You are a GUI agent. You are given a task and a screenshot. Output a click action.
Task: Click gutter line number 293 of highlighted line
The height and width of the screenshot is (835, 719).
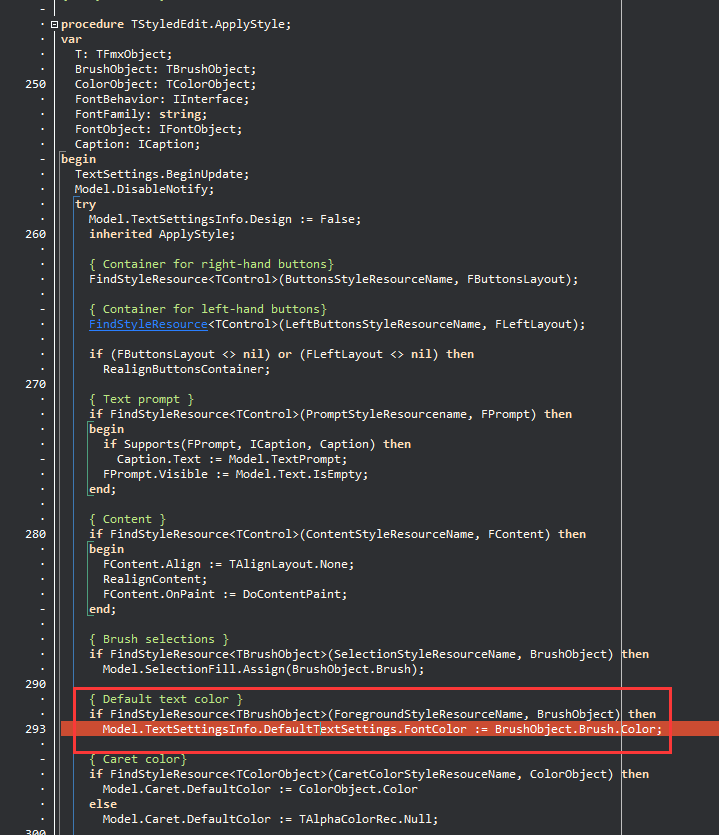coord(36,729)
